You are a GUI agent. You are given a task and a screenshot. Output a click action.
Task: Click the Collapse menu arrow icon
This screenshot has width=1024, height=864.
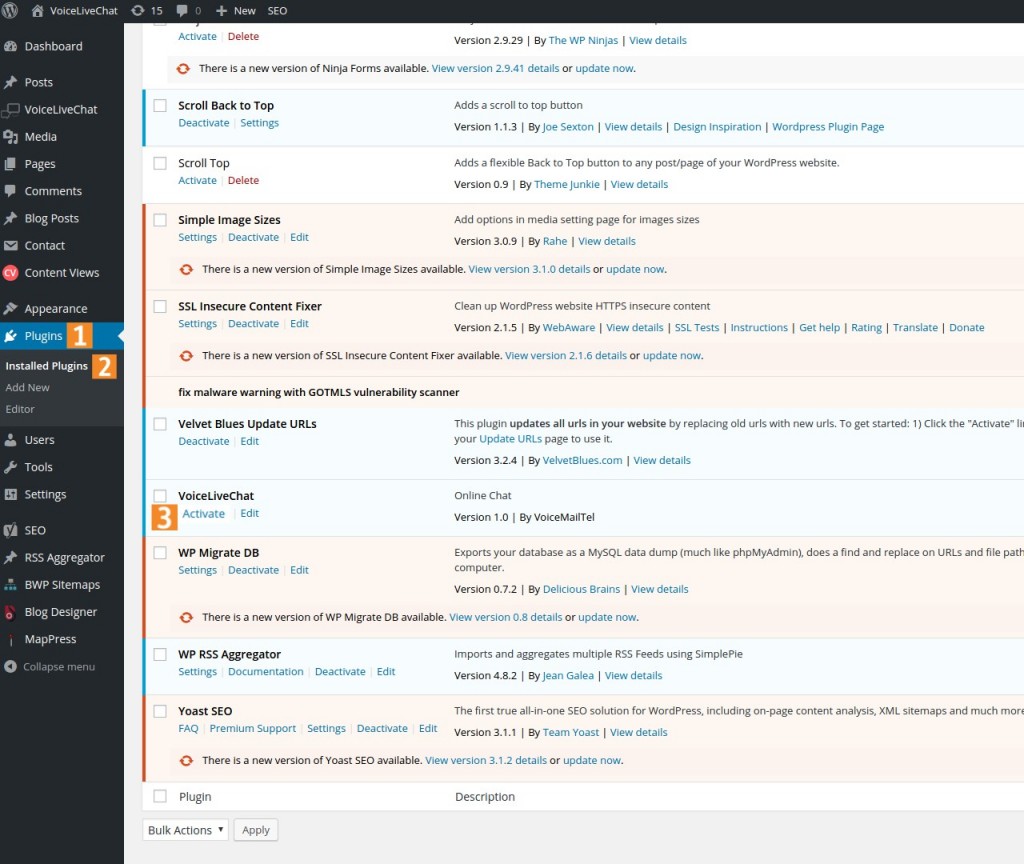10,667
